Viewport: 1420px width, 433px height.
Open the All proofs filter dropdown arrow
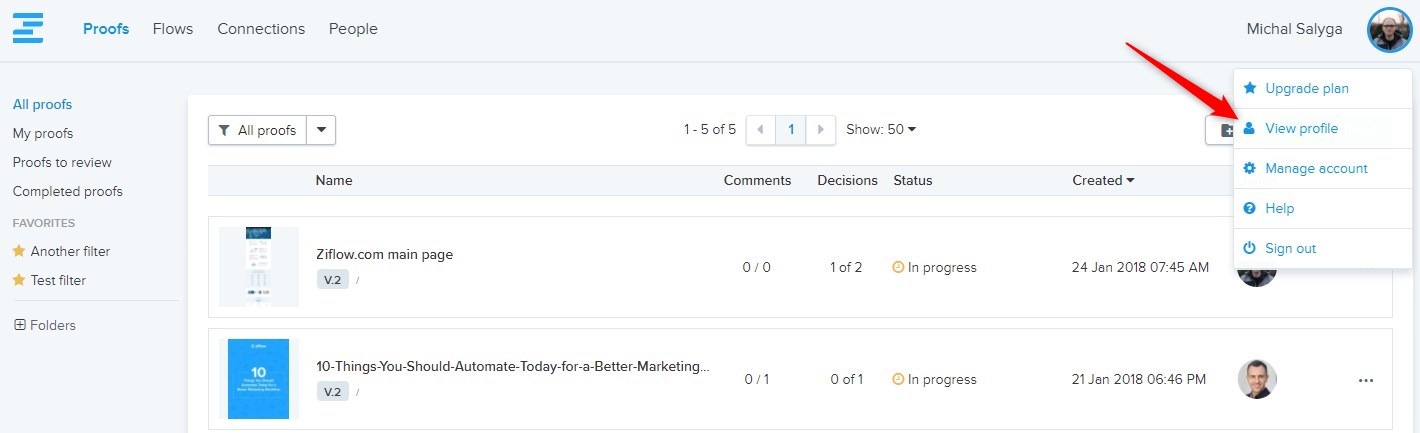(321, 130)
